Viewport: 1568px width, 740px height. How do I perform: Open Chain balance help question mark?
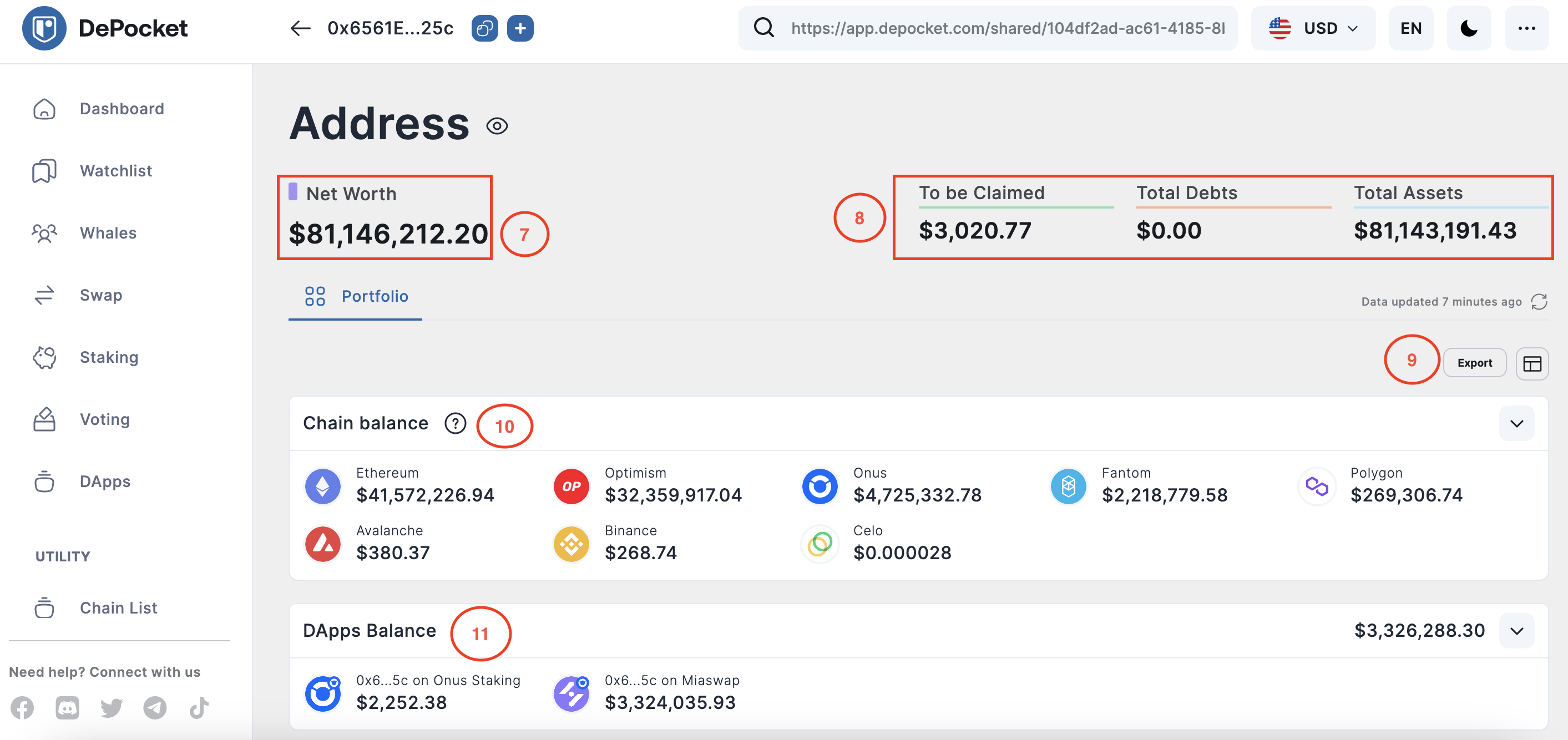tap(454, 423)
